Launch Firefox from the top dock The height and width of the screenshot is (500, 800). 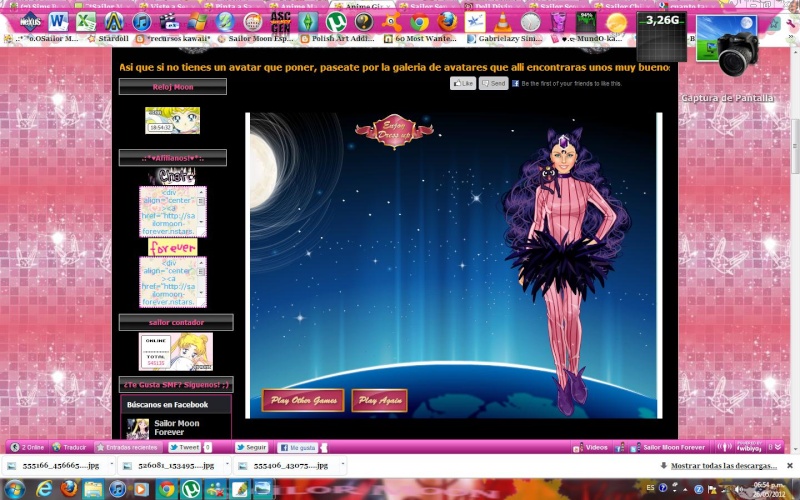pyautogui.click(x=447, y=22)
